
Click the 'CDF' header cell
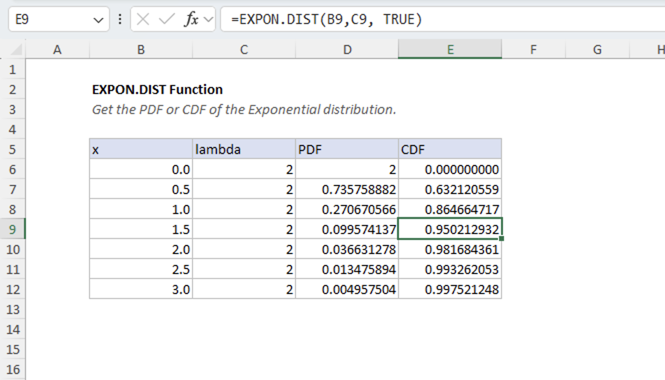450,149
